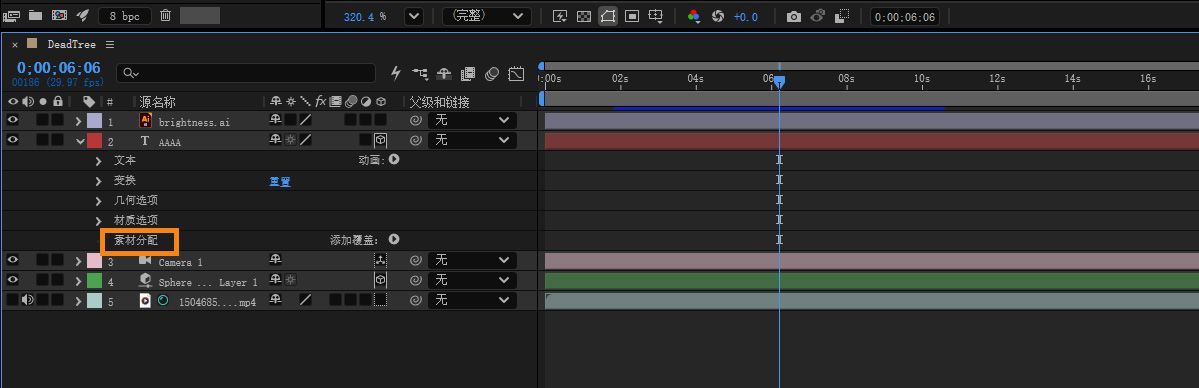Expand the 材质选项 property group
The image size is (1199, 388).
click(x=99, y=220)
